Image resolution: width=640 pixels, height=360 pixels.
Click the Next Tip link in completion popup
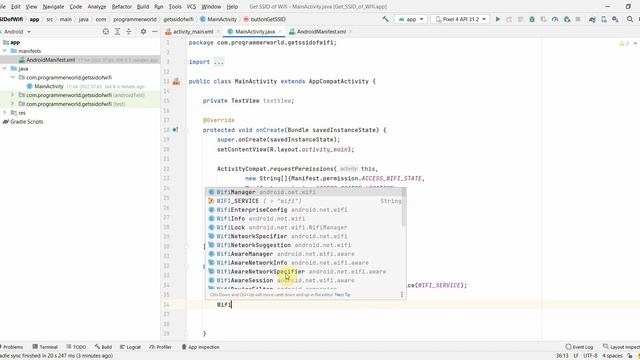342,294
